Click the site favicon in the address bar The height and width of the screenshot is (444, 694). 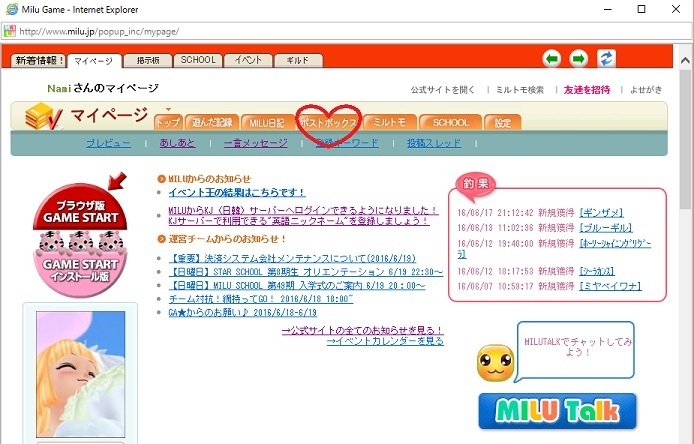9,31
